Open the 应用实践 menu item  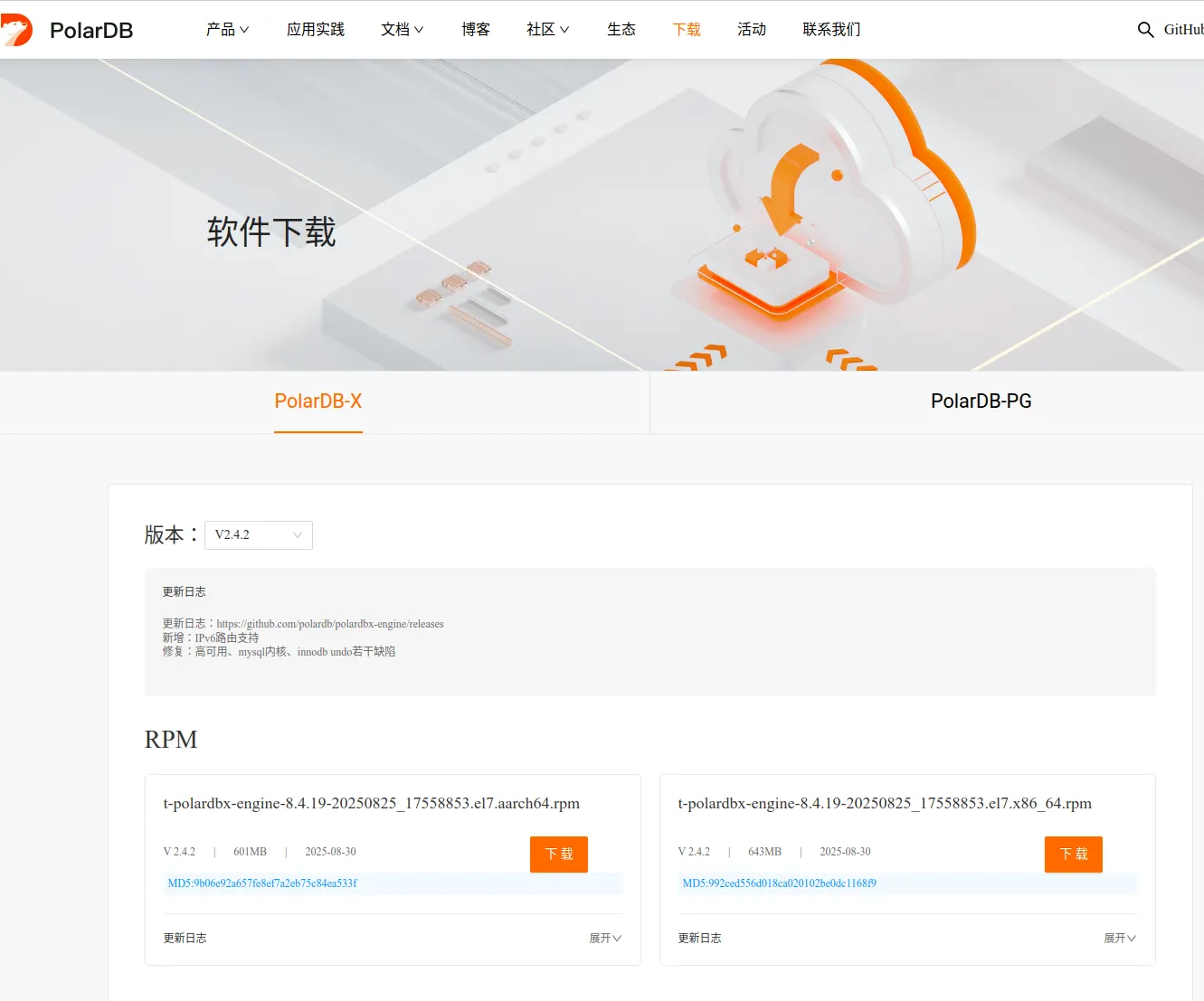tap(316, 30)
